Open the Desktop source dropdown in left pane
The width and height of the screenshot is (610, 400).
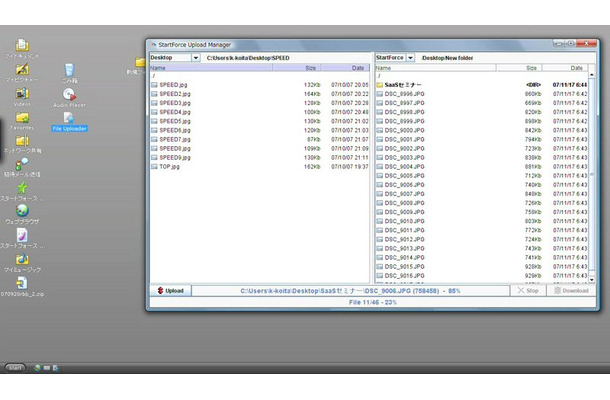click(175, 58)
